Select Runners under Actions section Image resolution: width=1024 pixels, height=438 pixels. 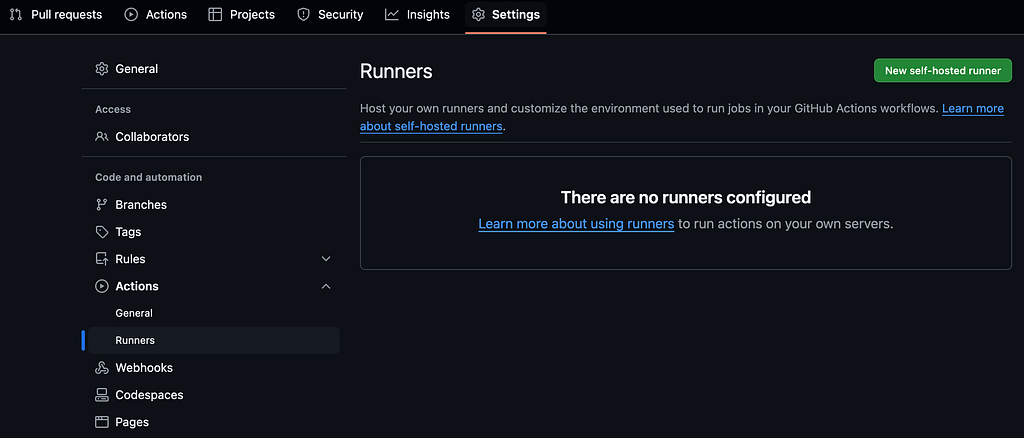pyautogui.click(x=214, y=340)
